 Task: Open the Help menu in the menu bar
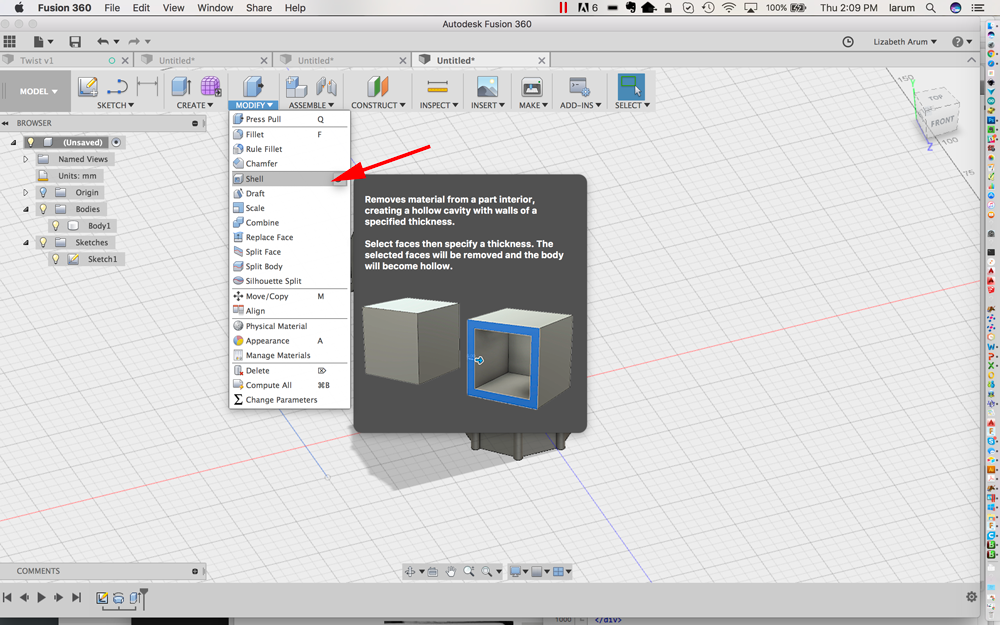point(295,8)
